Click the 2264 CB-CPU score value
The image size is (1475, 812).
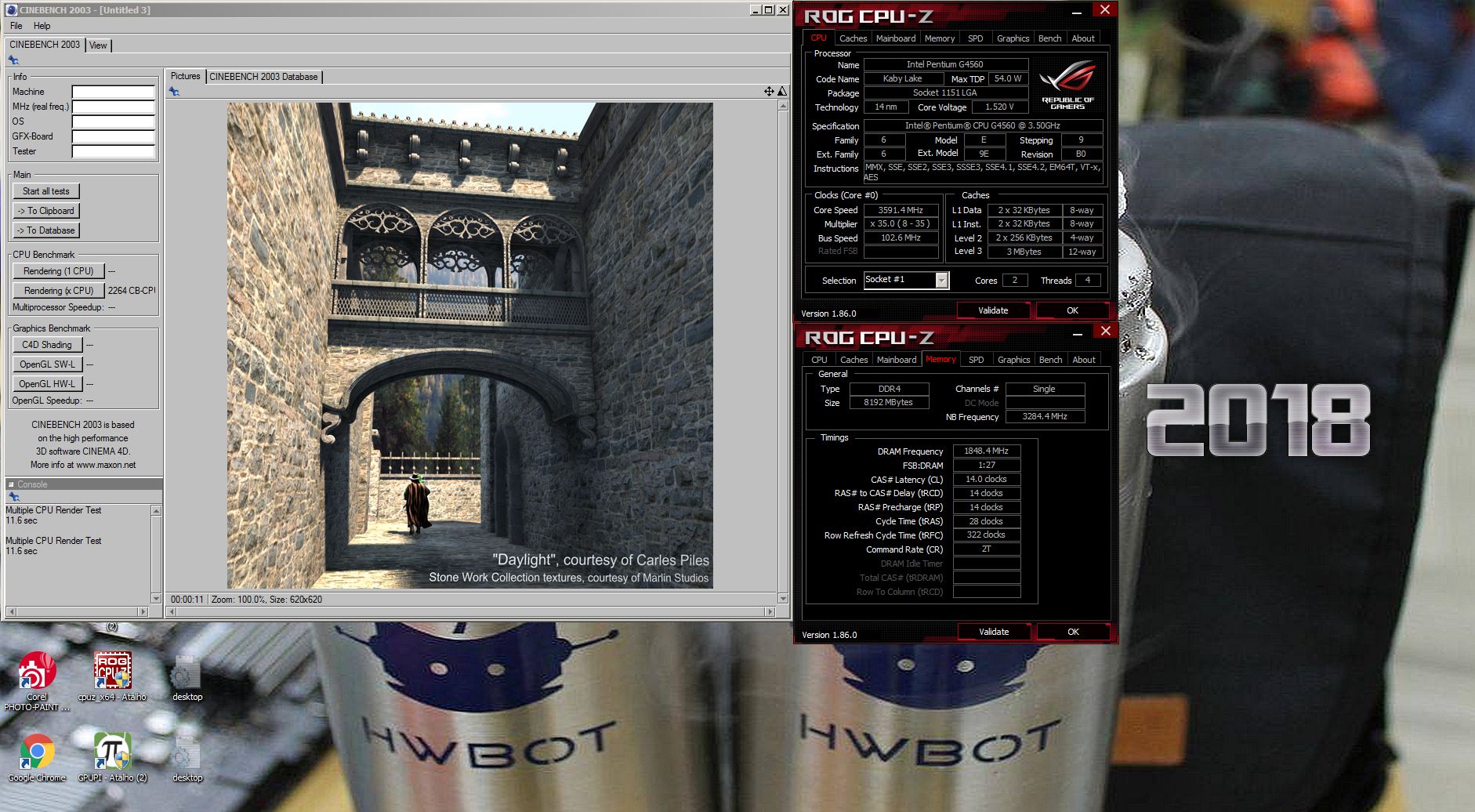click(x=131, y=291)
